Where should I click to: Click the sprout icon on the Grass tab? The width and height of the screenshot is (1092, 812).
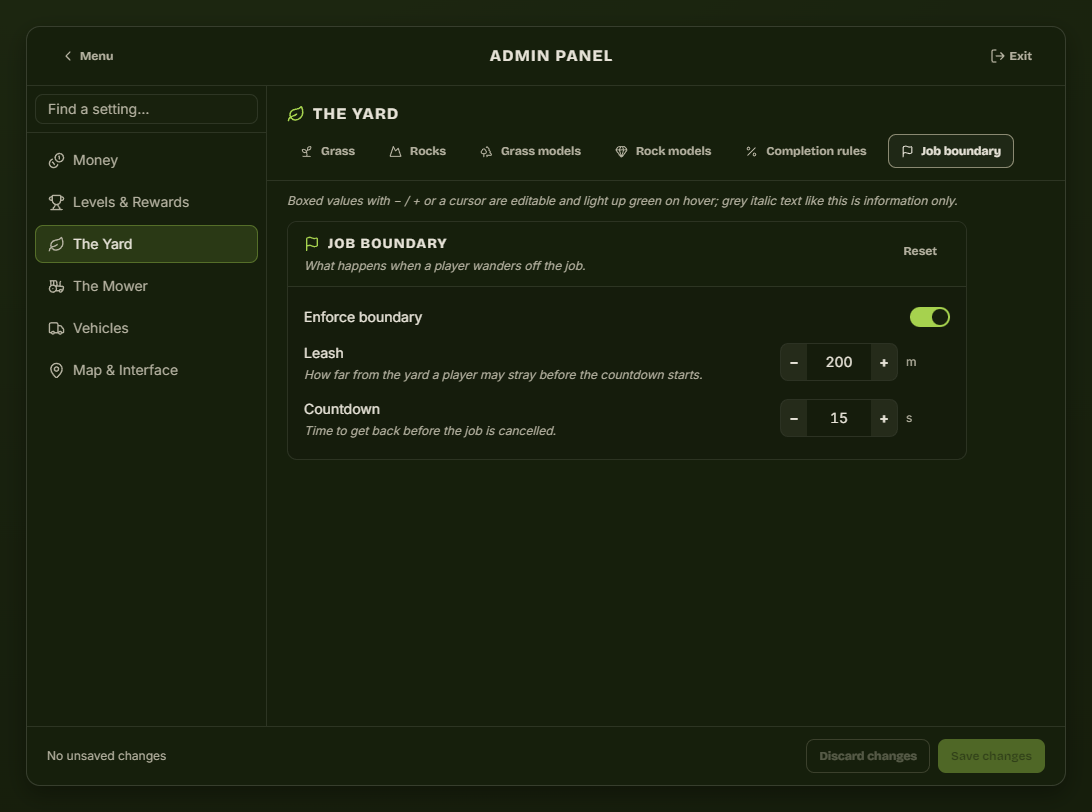pos(306,151)
